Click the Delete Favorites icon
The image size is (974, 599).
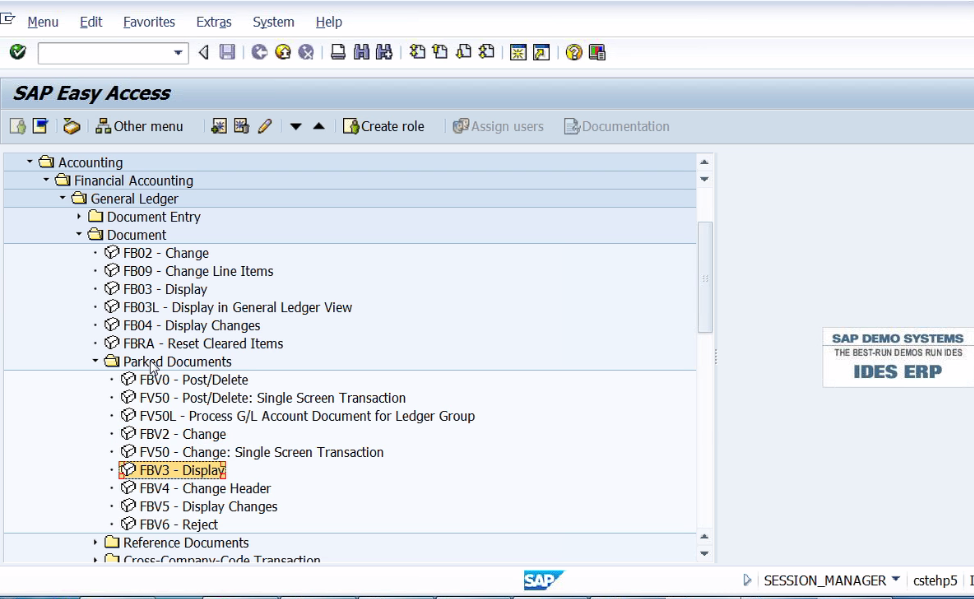[x=242, y=126]
